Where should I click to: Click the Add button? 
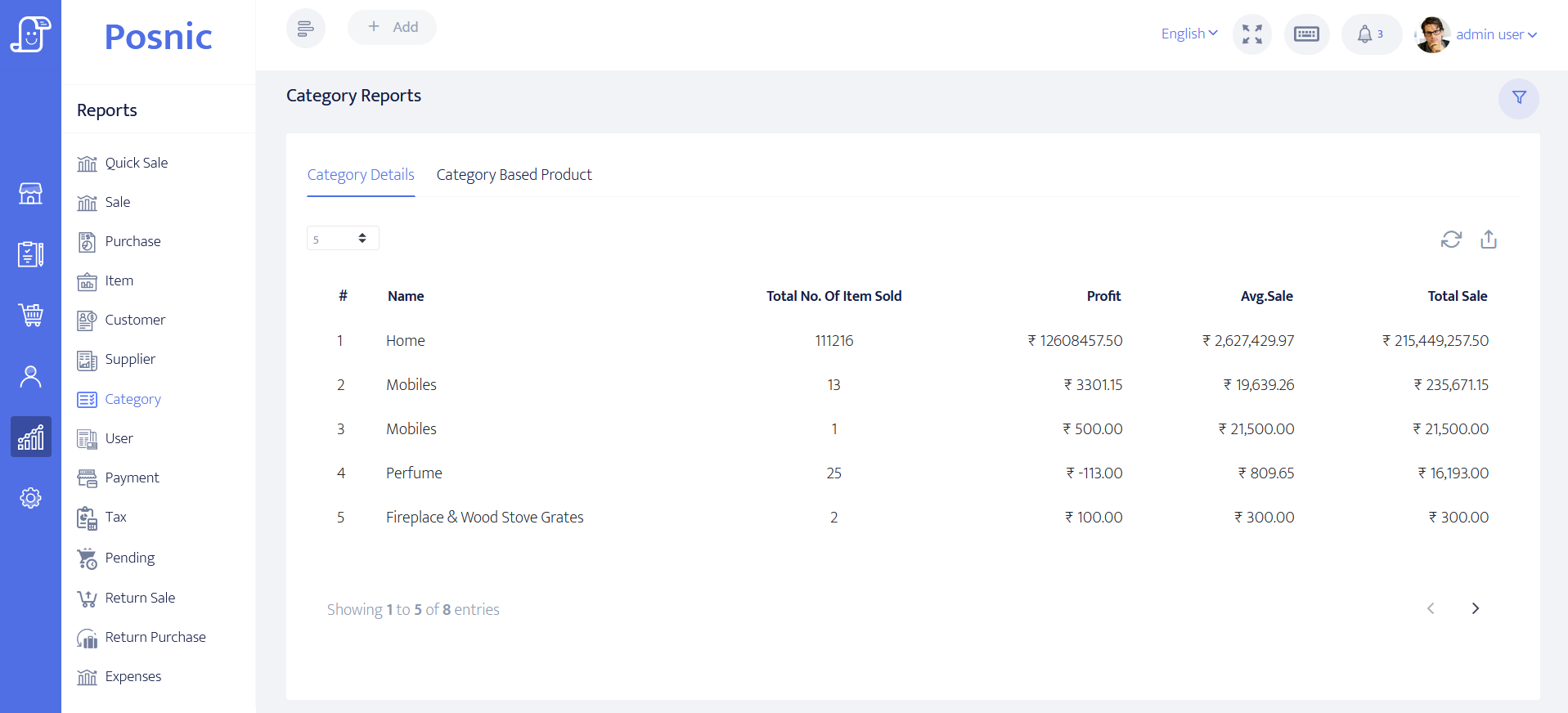coord(392,27)
